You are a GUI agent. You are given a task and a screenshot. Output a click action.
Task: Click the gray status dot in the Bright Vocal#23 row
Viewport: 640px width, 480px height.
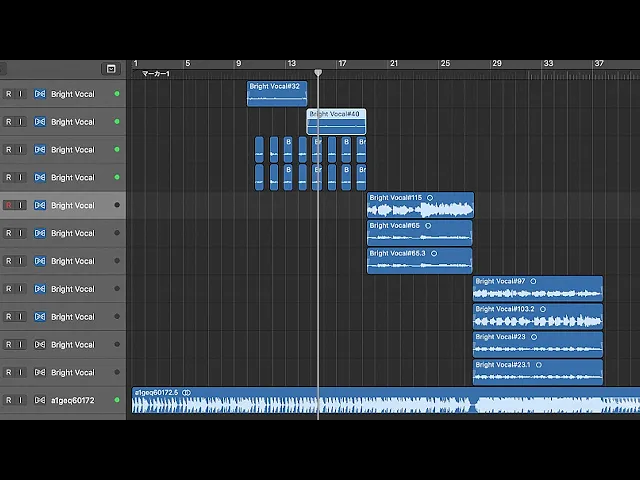(x=117, y=344)
